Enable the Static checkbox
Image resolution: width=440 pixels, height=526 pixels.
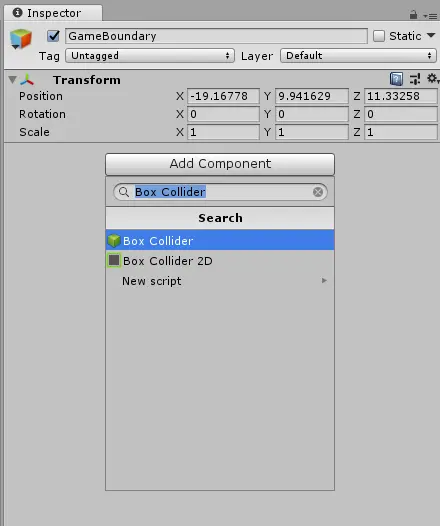tap(379, 36)
